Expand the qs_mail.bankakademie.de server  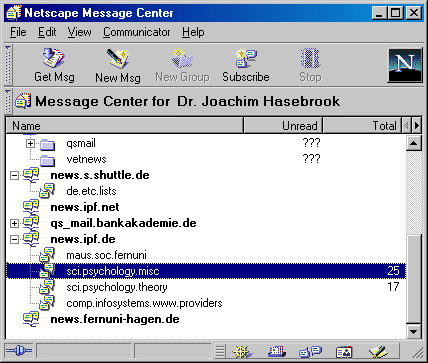pos(14,224)
